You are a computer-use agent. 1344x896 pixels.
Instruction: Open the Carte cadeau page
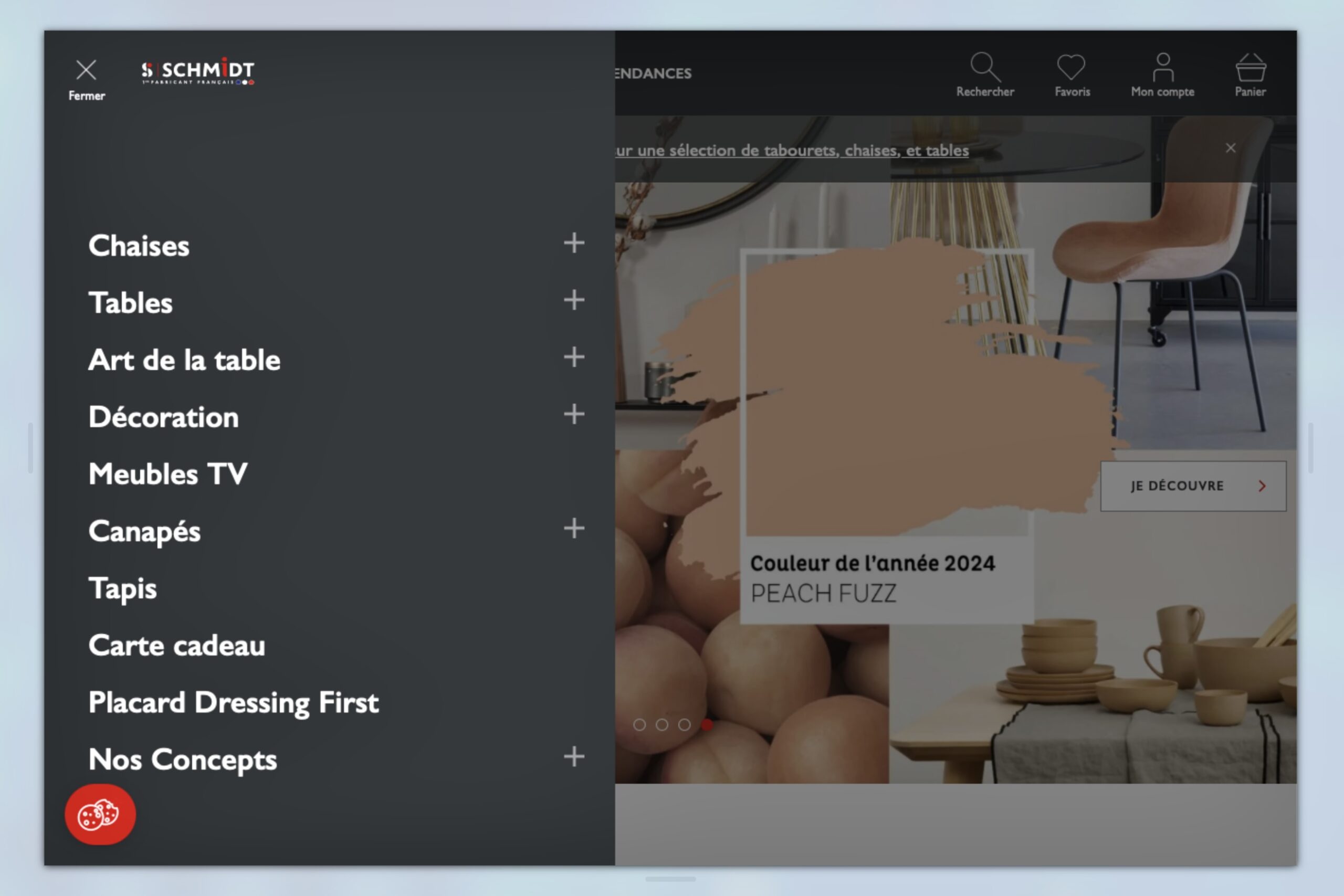[x=176, y=645]
